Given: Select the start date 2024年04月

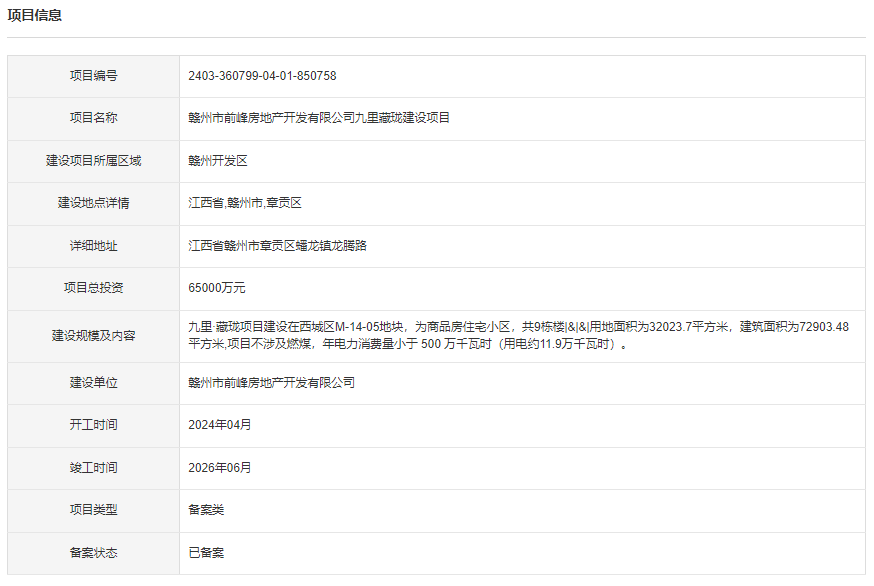Looking at the screenshot, I should point(220,425).
